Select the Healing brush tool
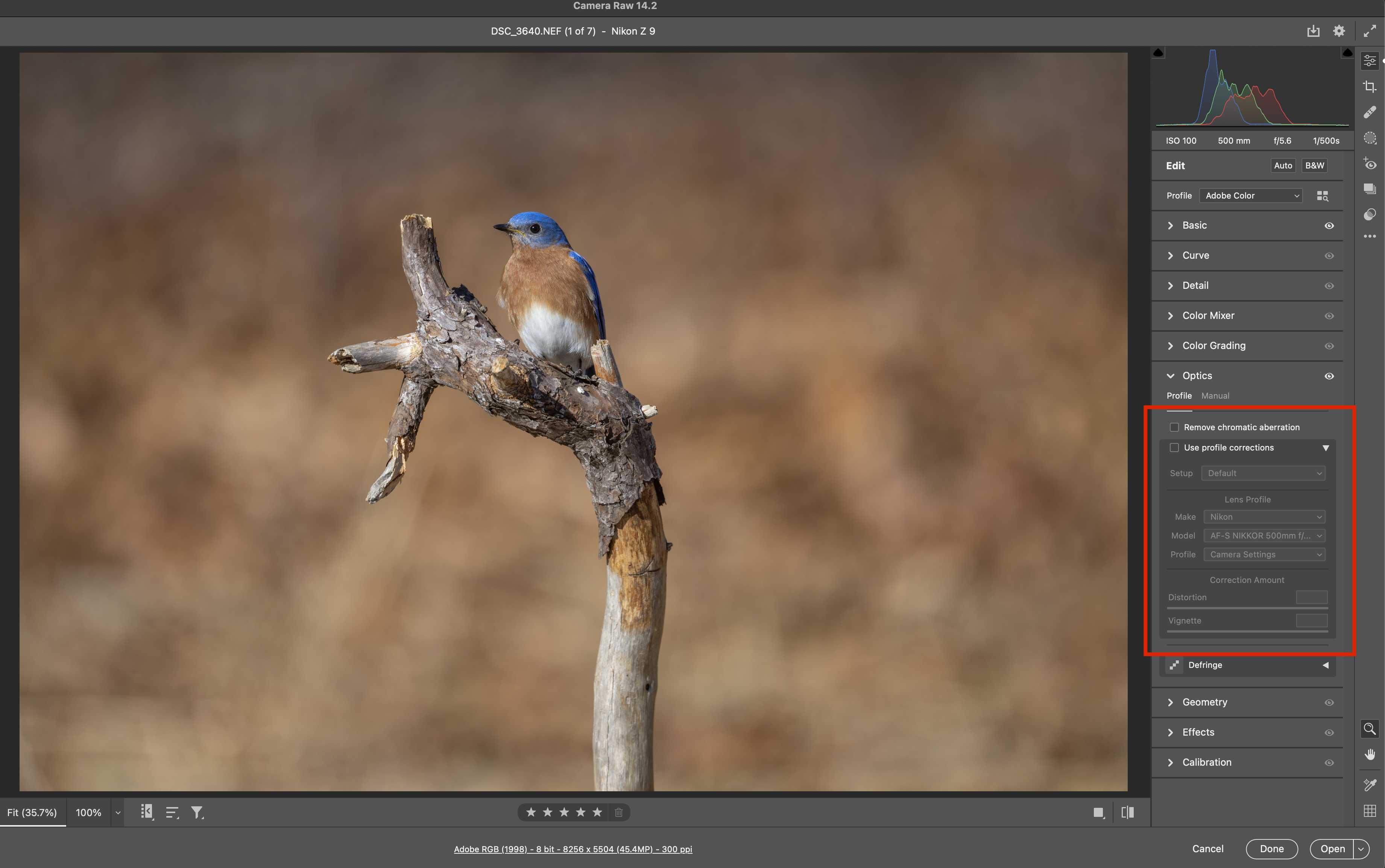 click(1370, 112)
